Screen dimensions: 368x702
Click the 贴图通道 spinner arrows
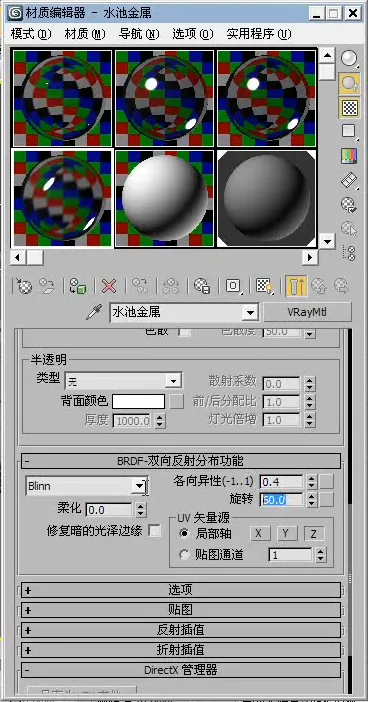pyautogui.click(x=321, y=555)
